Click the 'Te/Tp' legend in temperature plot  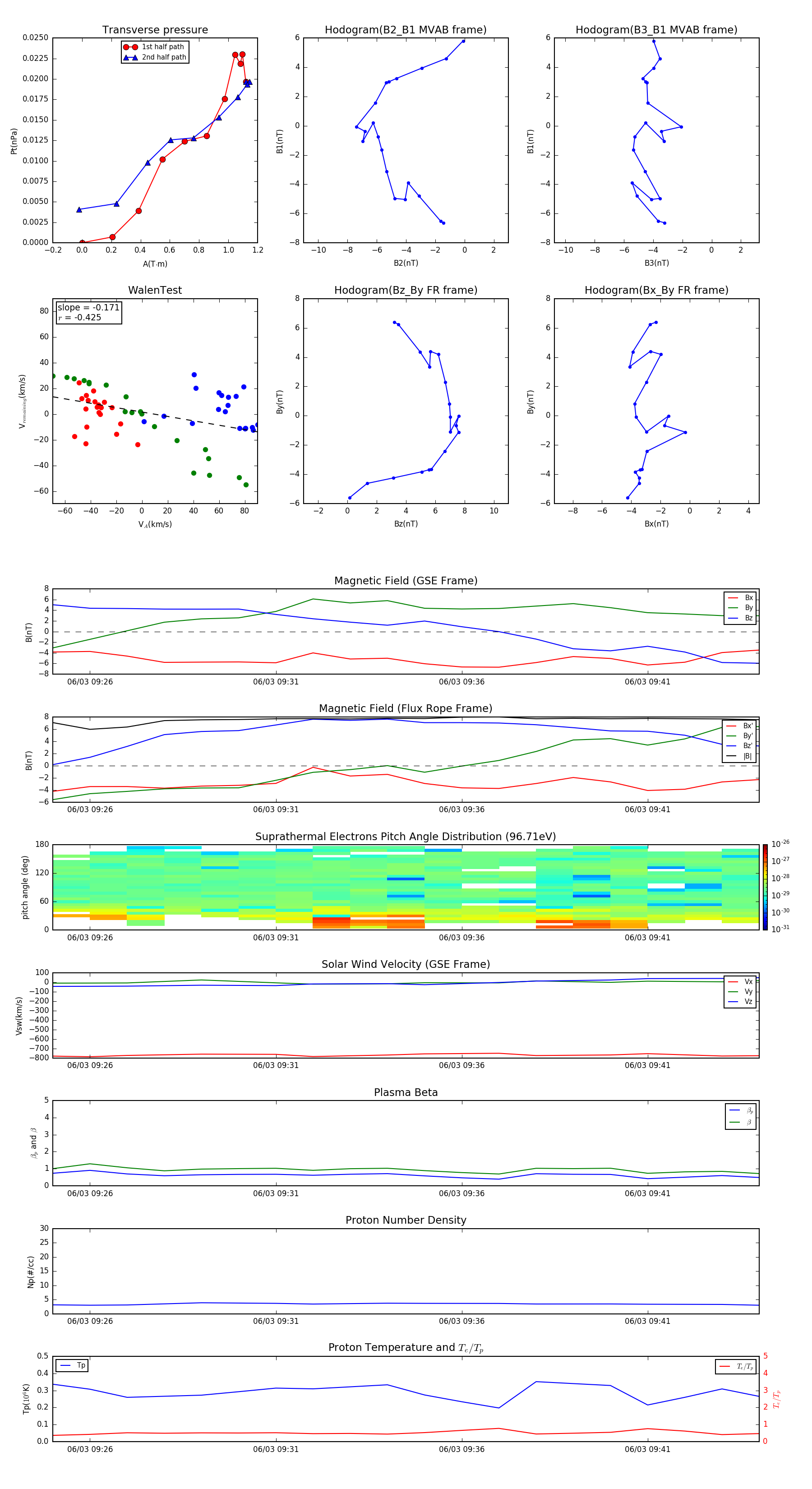pyautogui.click(x=736, y=1366)
